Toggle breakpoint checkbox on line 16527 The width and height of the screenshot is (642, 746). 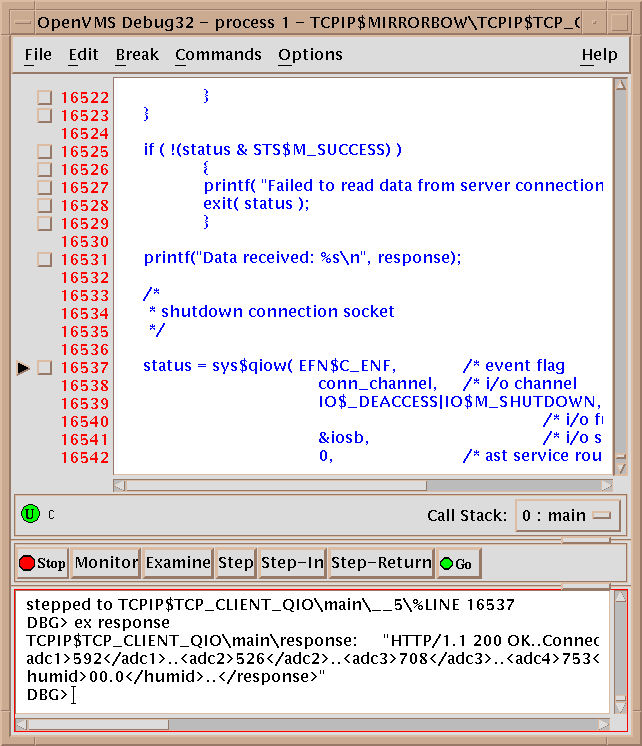(45, 187)
